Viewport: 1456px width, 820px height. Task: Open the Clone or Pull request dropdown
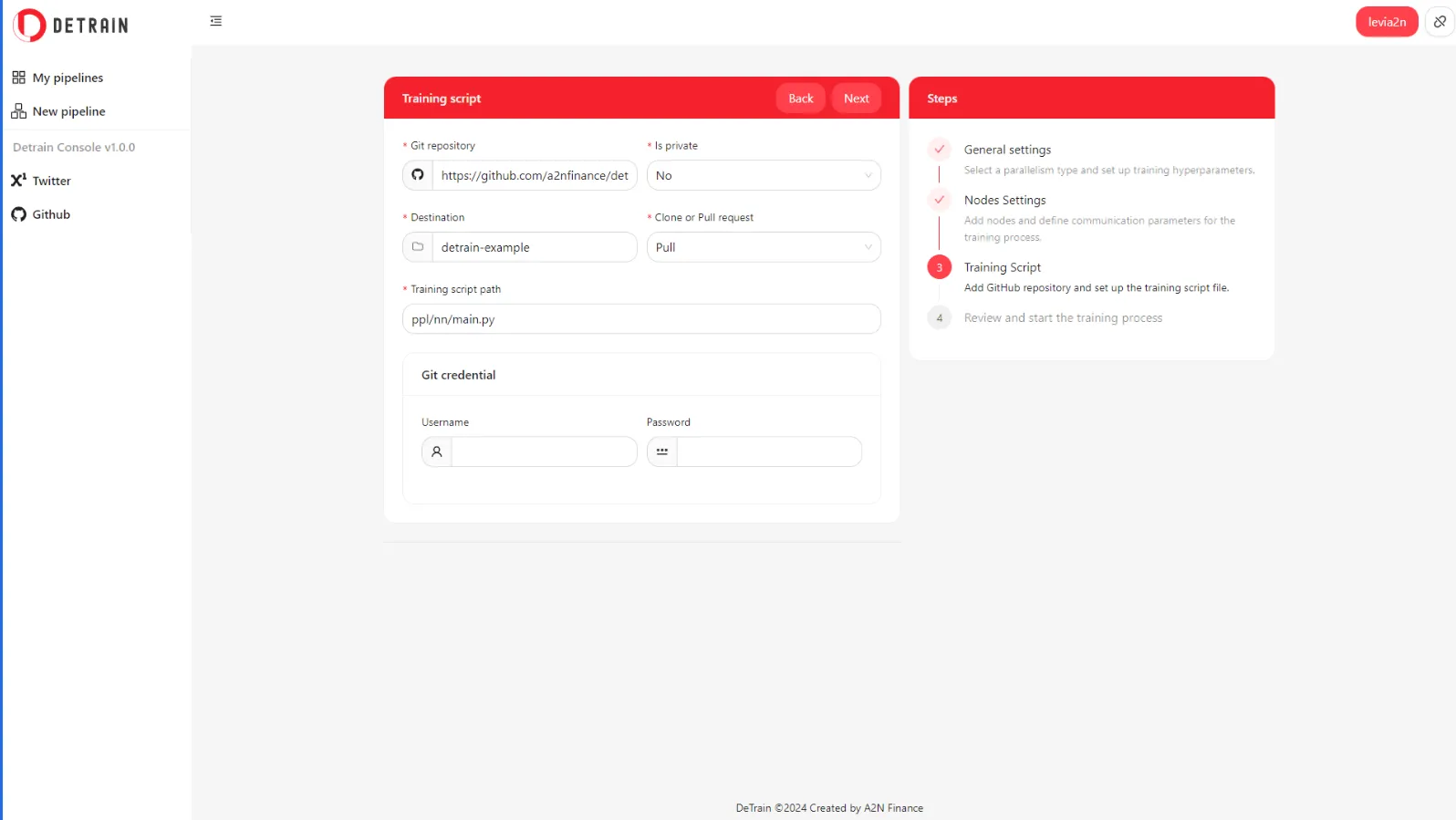click(x=764, y=247)
